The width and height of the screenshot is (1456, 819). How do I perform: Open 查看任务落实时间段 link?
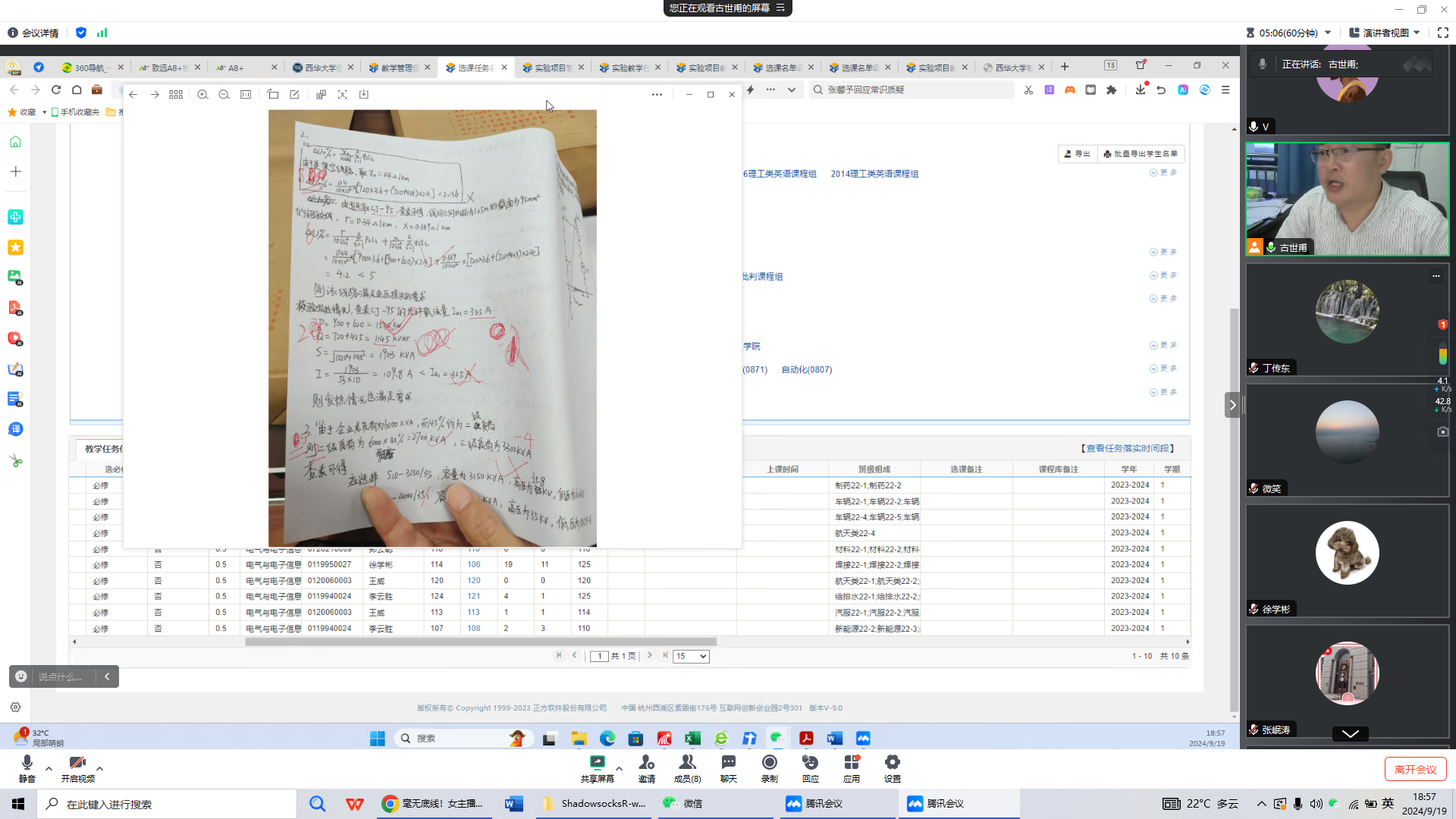pos(1128,449)
